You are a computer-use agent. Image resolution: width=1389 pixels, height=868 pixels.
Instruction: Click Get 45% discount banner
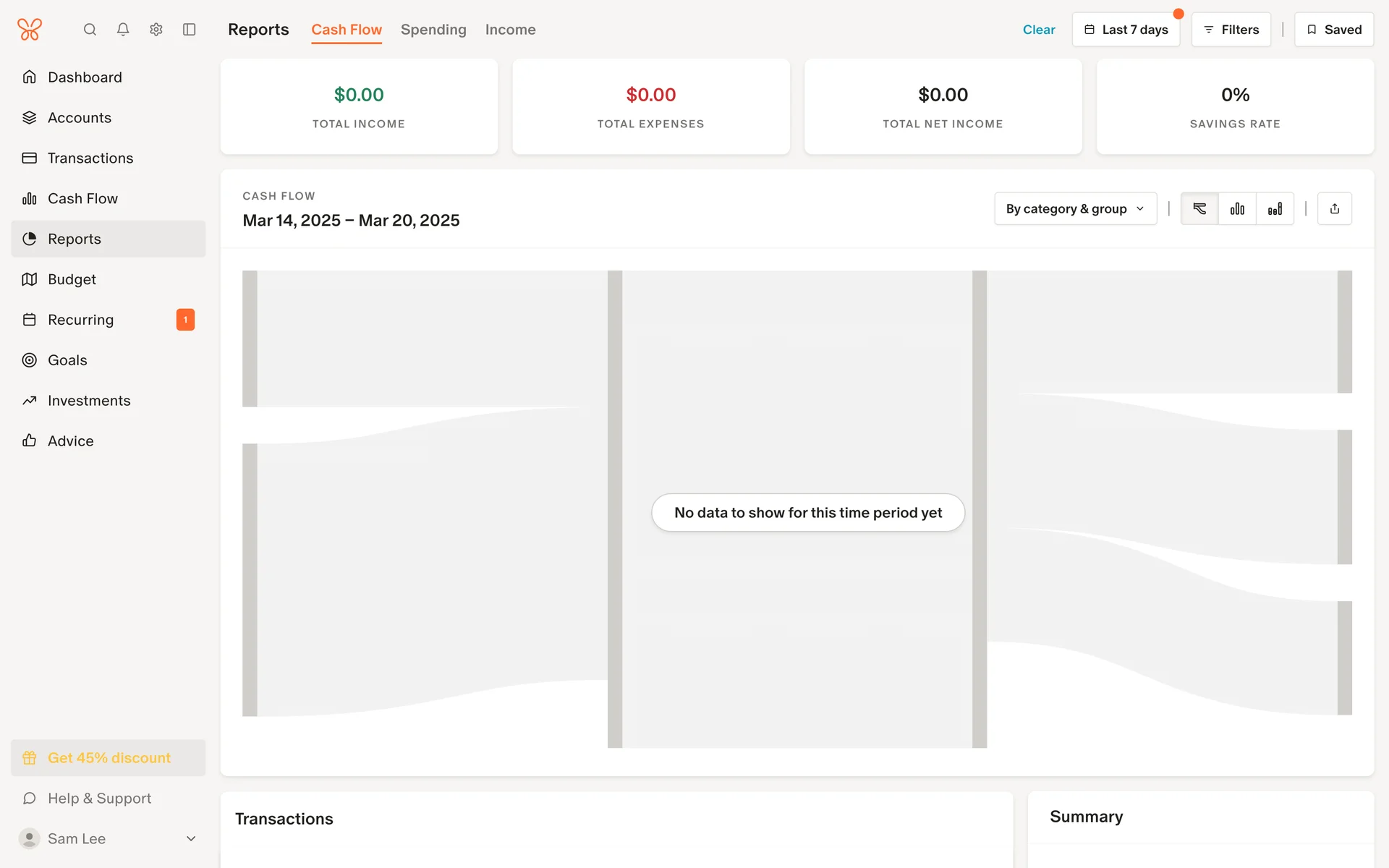click(x=109, y=758)
